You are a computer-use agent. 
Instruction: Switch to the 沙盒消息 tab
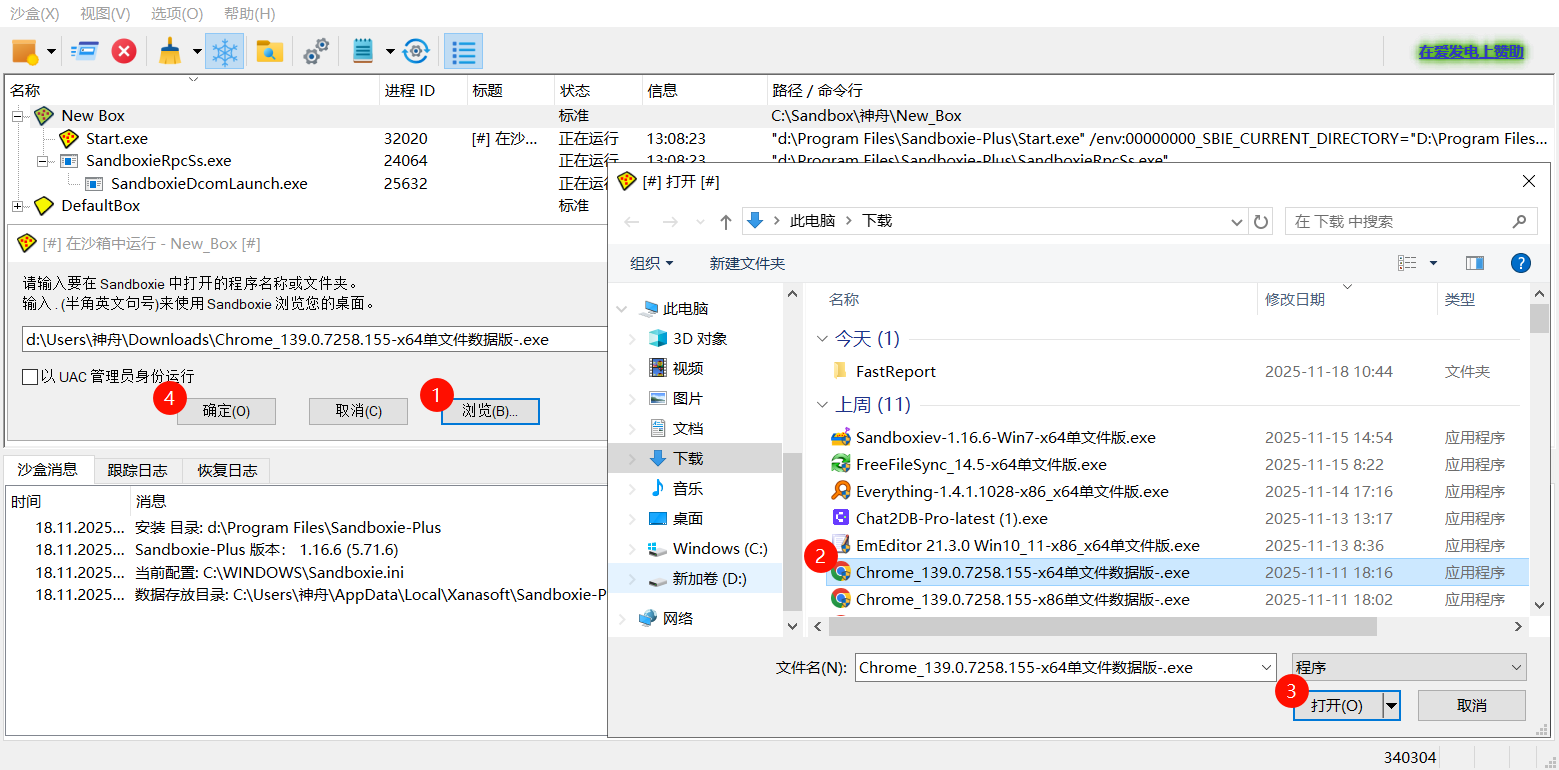[x=48, y=469]
